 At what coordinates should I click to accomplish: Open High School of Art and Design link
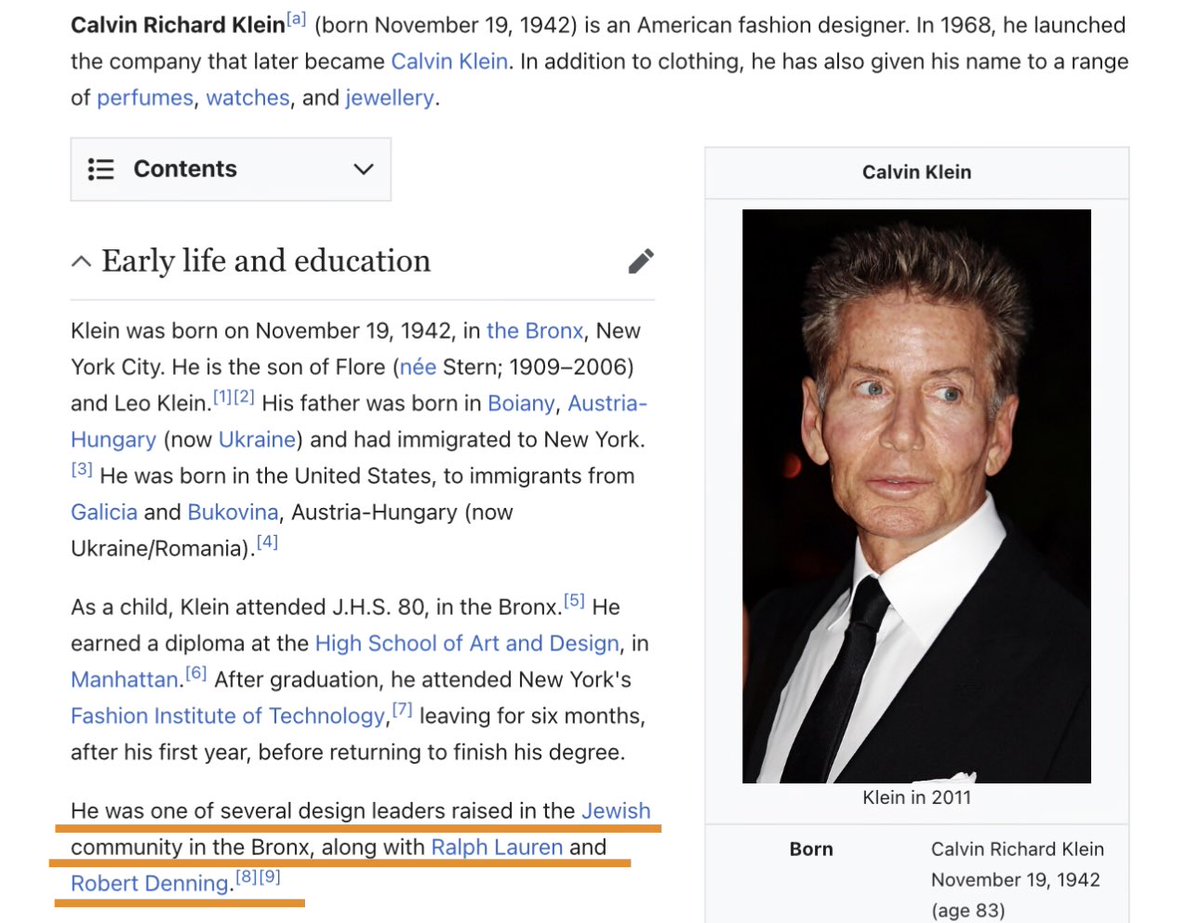pos(467,643)
